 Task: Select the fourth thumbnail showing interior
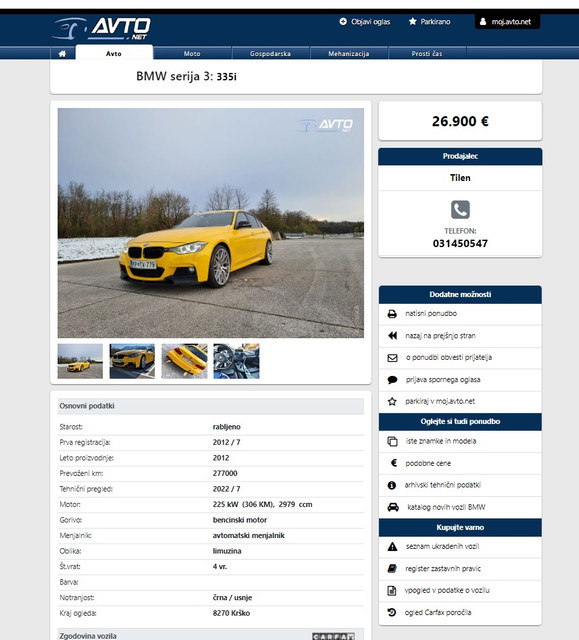point(236,361)
